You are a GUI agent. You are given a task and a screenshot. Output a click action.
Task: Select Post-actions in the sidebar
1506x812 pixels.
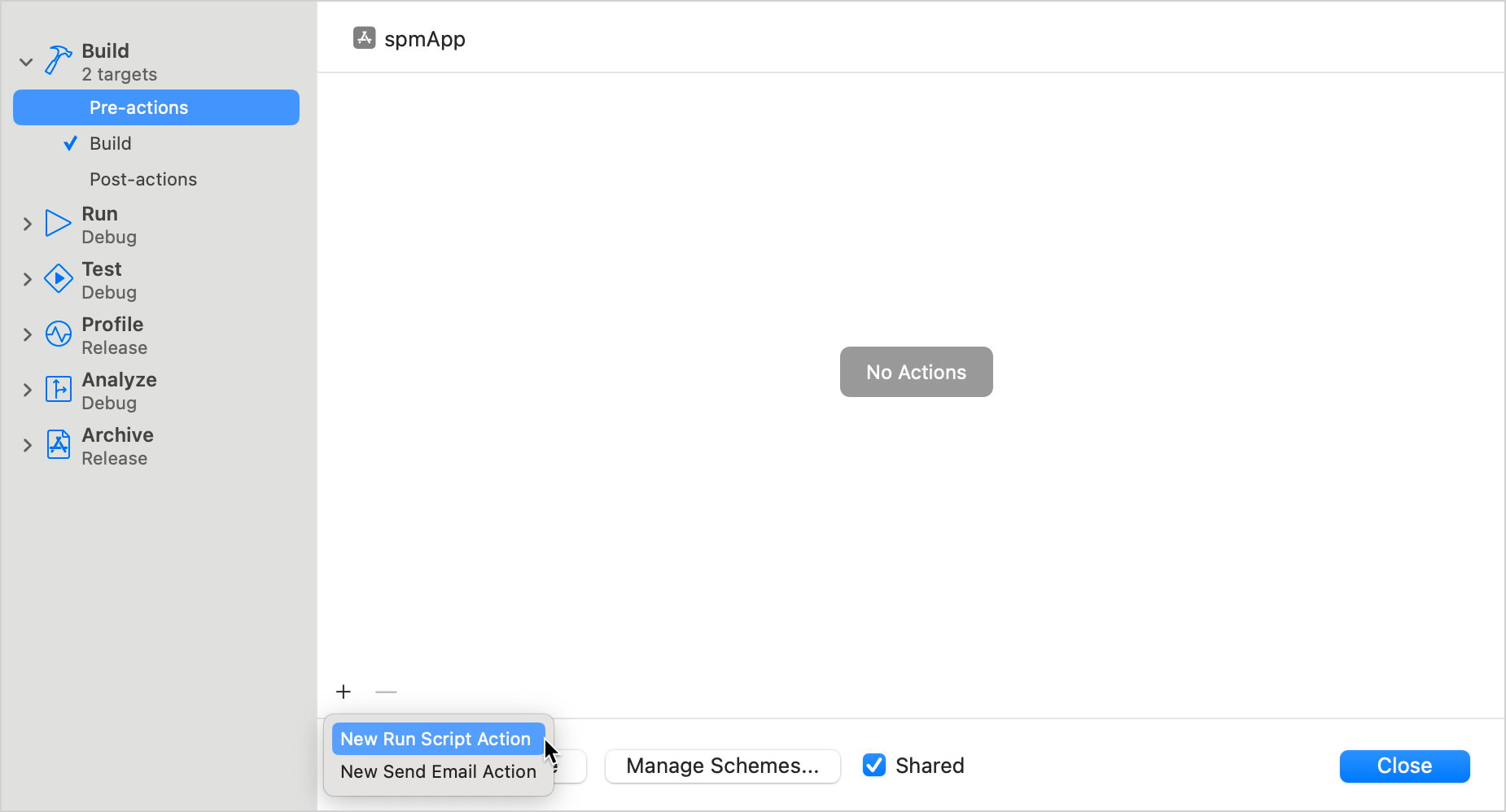(x=143, y=179)
